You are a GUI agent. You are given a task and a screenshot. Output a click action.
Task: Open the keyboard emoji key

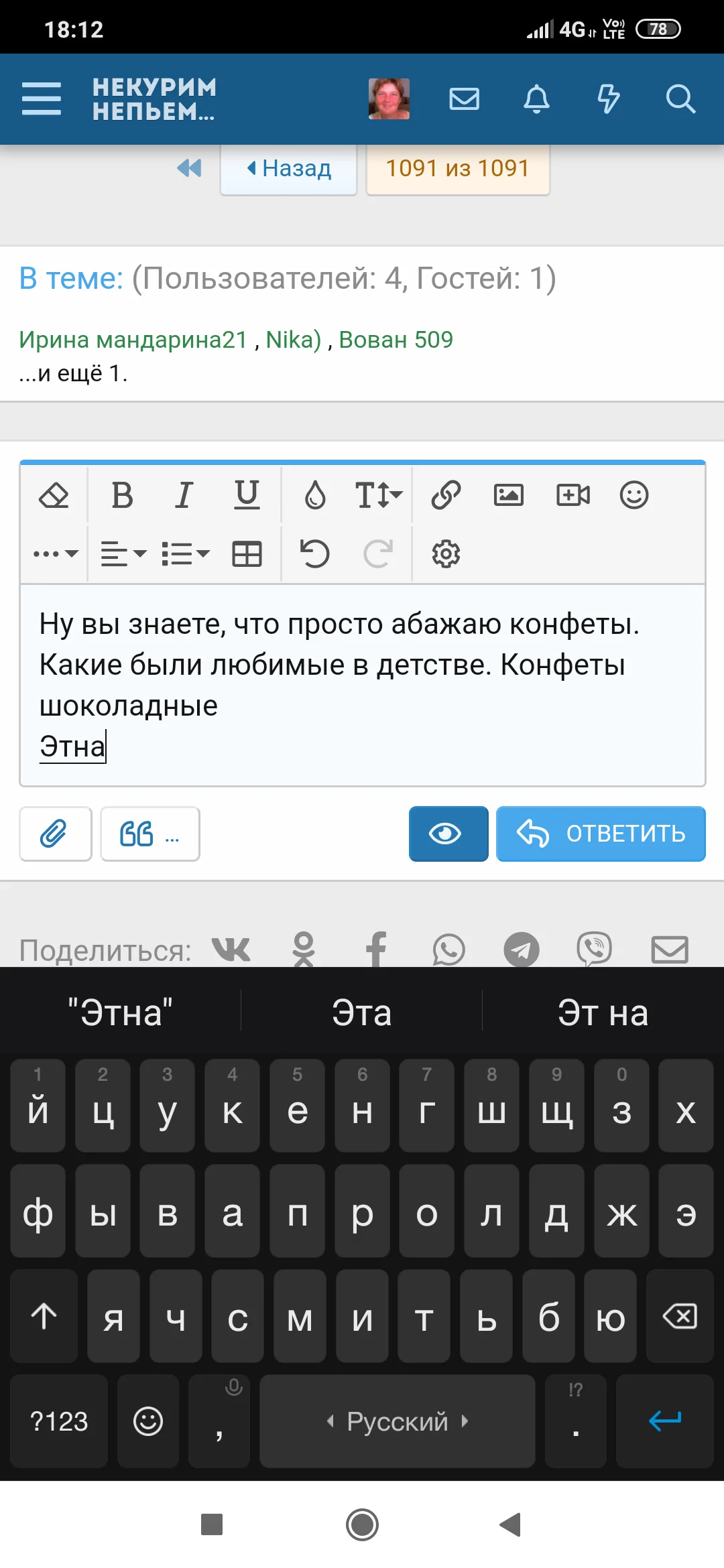[148, 1421]
